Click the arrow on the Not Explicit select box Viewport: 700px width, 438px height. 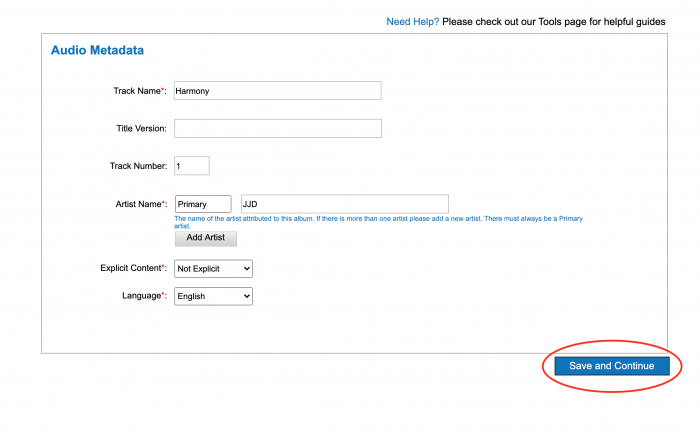(x=247, y=269)
